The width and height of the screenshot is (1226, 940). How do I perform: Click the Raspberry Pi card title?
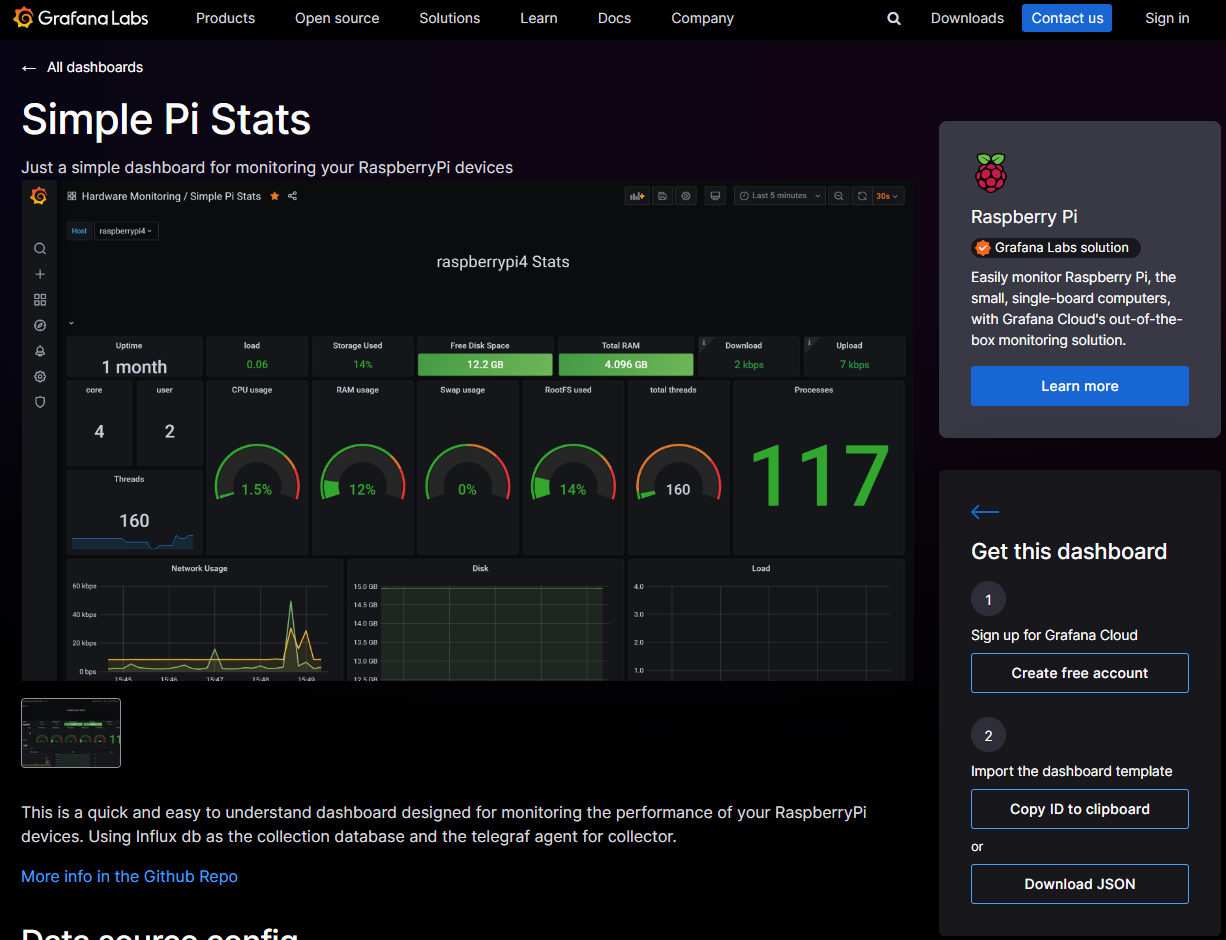(1024, 217)
